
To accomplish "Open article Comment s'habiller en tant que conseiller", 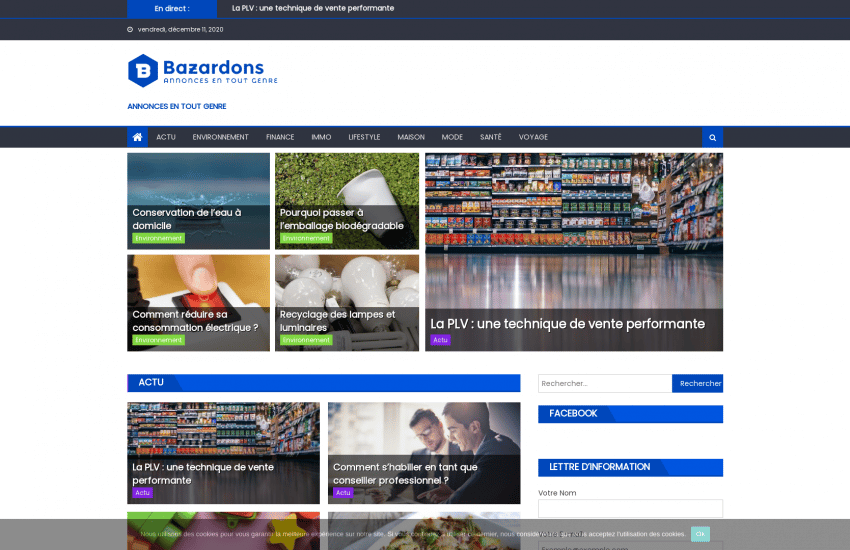I will (405, 474).
